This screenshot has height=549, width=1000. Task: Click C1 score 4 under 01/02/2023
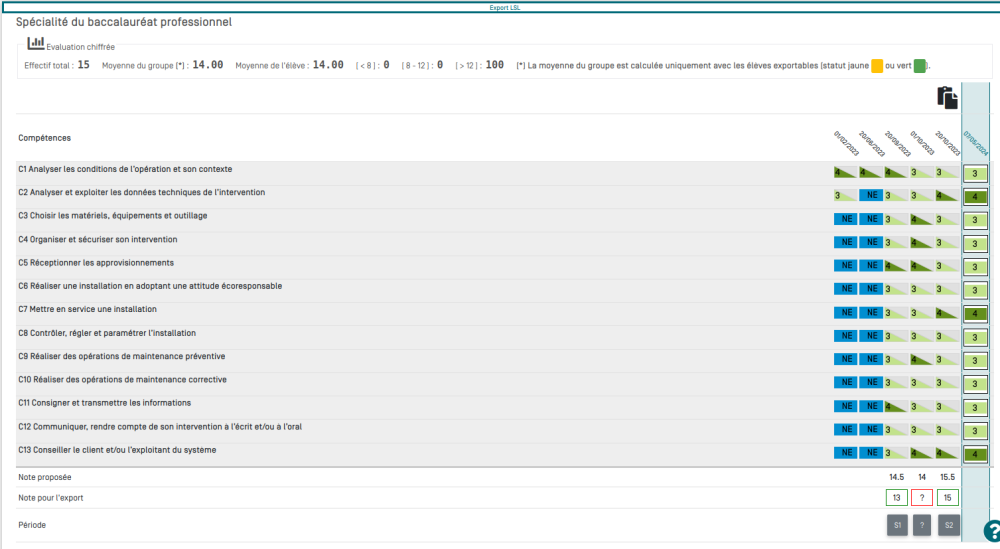(x=846, y=172)
